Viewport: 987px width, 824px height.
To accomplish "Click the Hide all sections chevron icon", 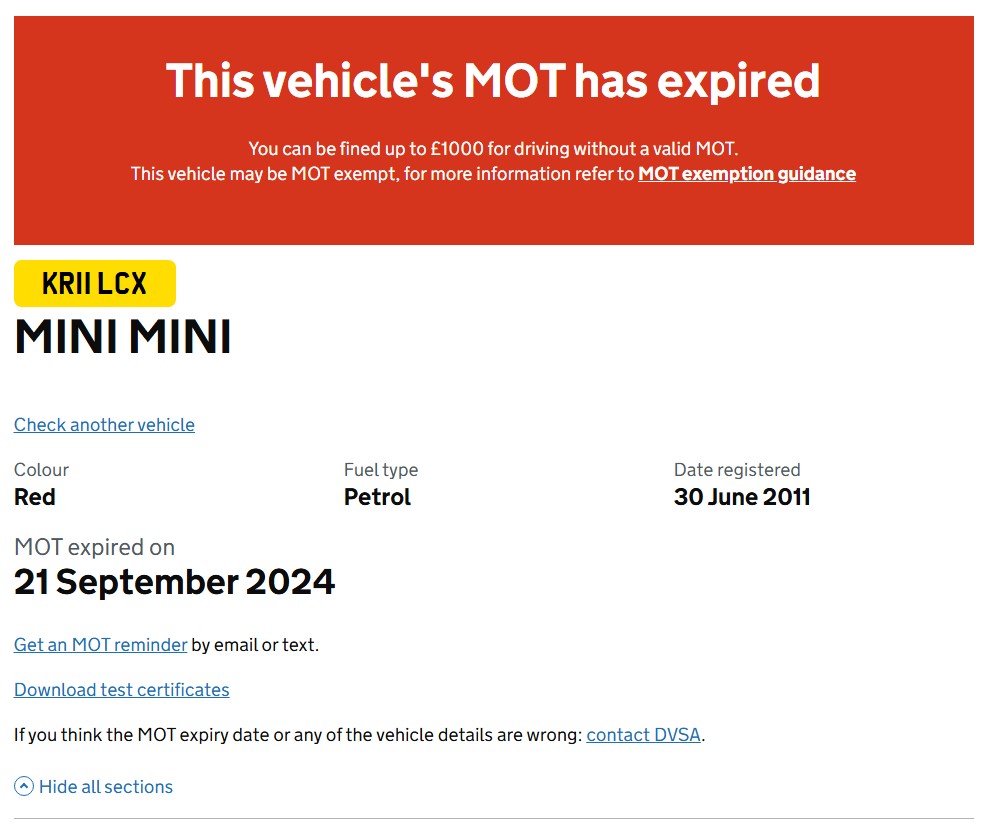I will tap(24, 786).
